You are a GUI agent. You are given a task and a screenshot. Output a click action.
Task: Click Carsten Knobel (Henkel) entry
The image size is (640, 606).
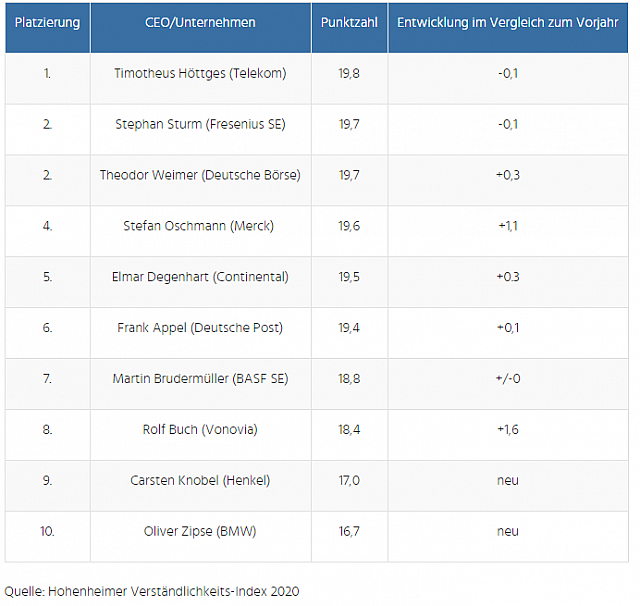(x=200, y=481)
